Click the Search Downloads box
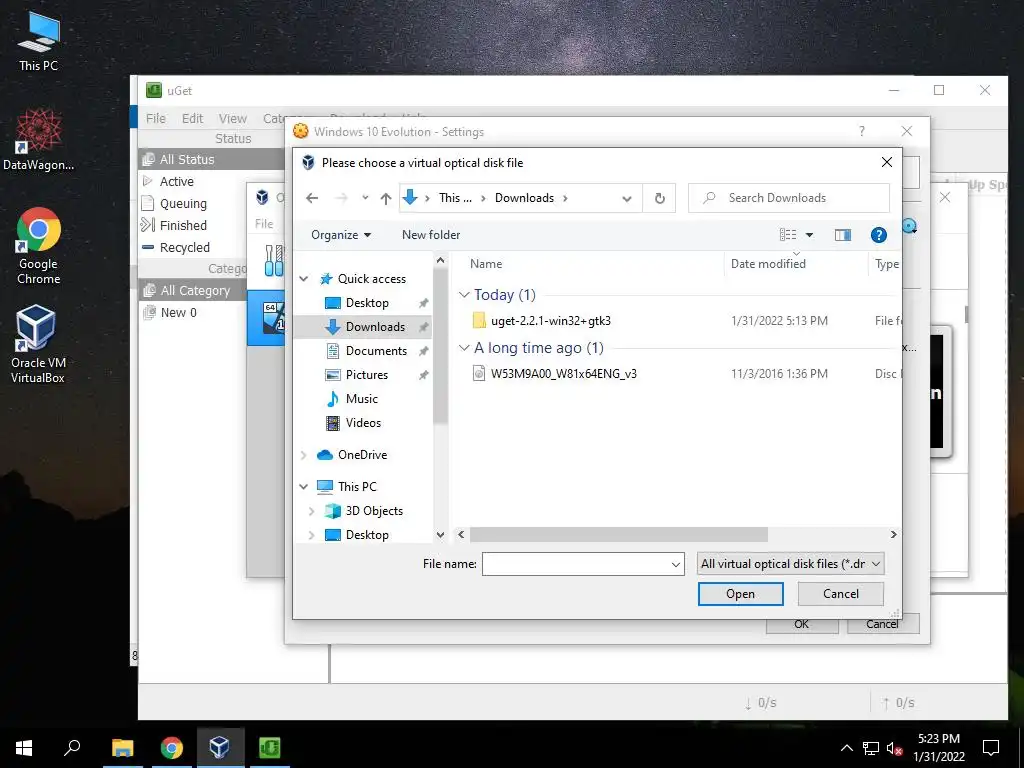 click(x=789, y=198)
